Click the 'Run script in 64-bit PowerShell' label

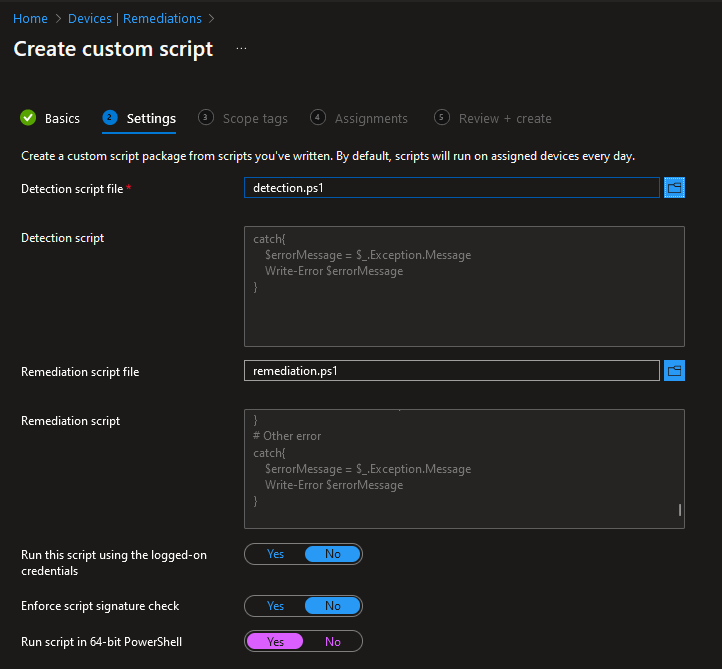click(101, 642)
